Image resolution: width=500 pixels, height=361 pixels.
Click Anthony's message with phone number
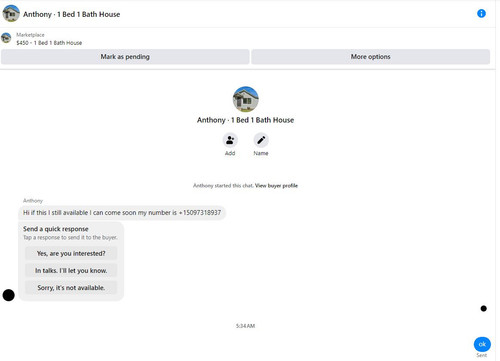tap(122, 213)
